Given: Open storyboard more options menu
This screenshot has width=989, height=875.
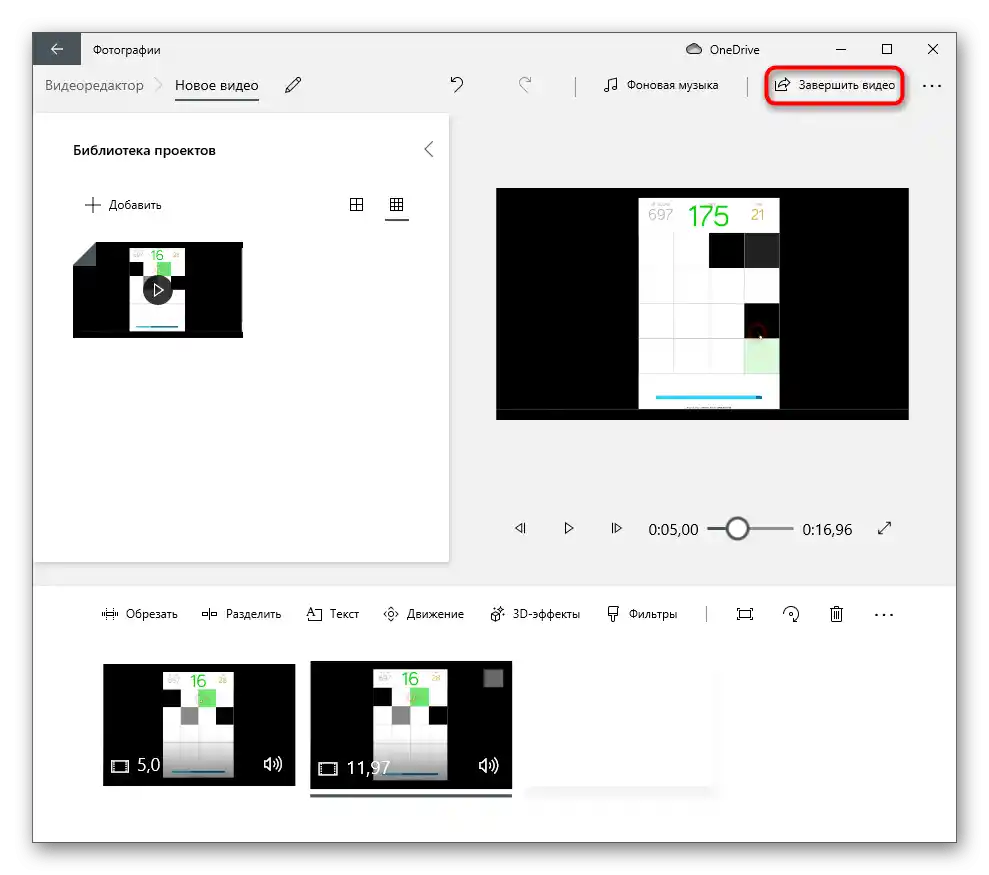Looking at the screenshot, I should [x=884, y=614].
